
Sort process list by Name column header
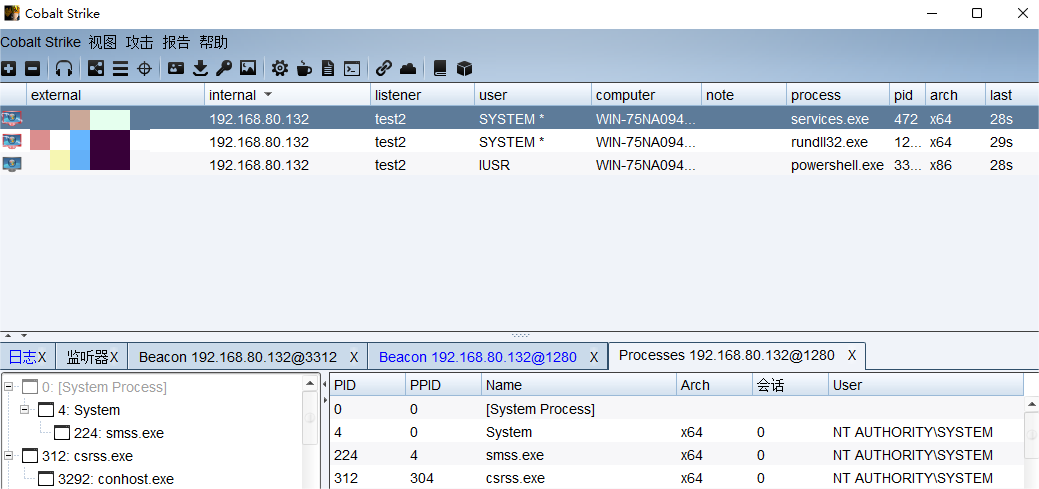click(x=578, y=385)
